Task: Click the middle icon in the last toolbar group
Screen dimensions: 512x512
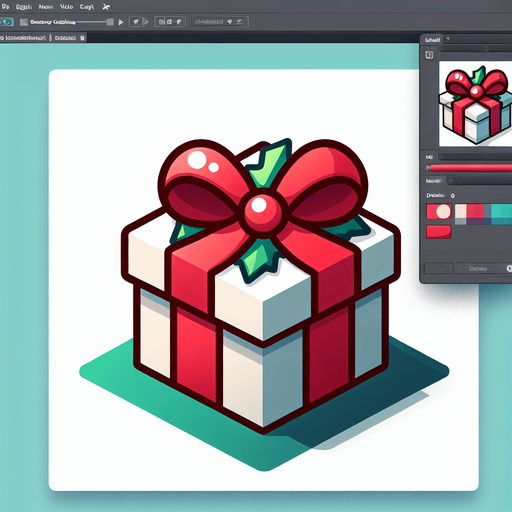Action: (230, 22)
